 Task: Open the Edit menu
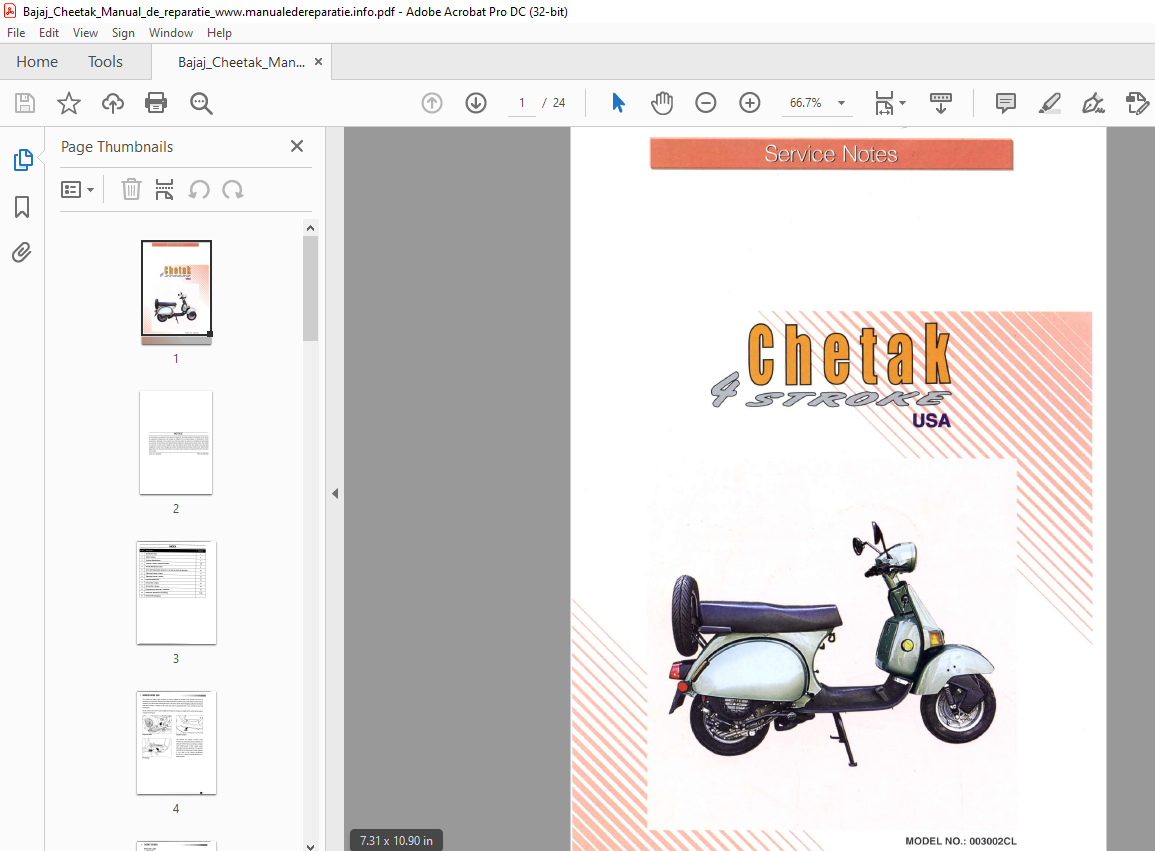[49, 32]
